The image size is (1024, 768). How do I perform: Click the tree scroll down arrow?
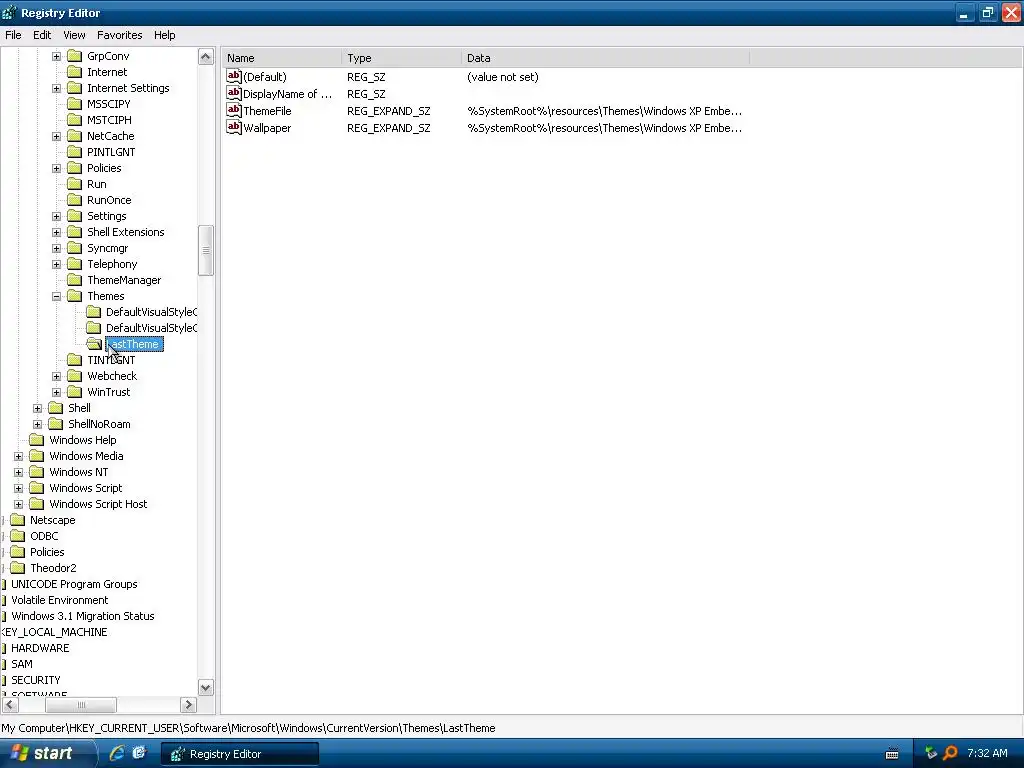click(206, 688)
